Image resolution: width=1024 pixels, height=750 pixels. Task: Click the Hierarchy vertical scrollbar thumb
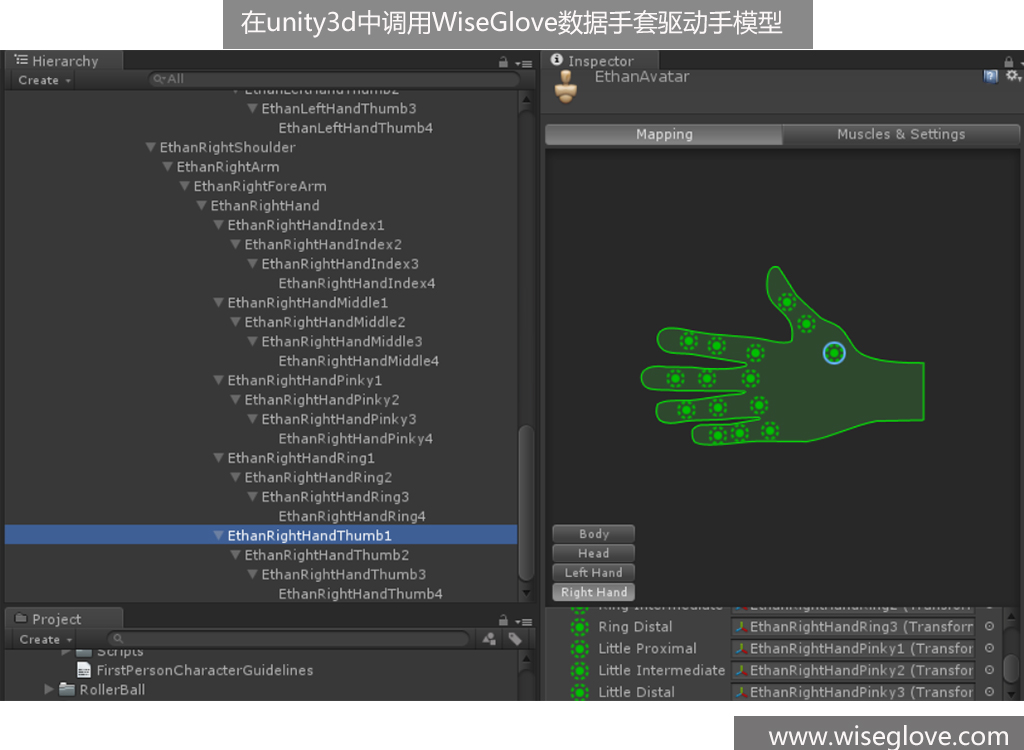(x=526, y=500)
